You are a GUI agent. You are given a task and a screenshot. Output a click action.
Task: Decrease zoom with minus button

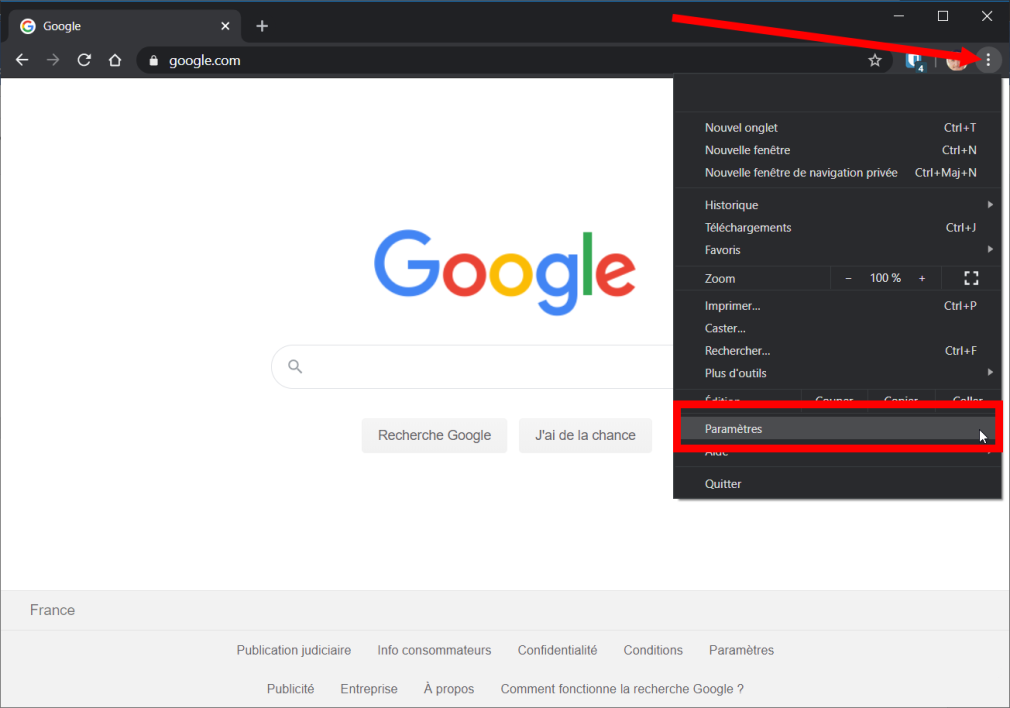click(x=849, y=278)
